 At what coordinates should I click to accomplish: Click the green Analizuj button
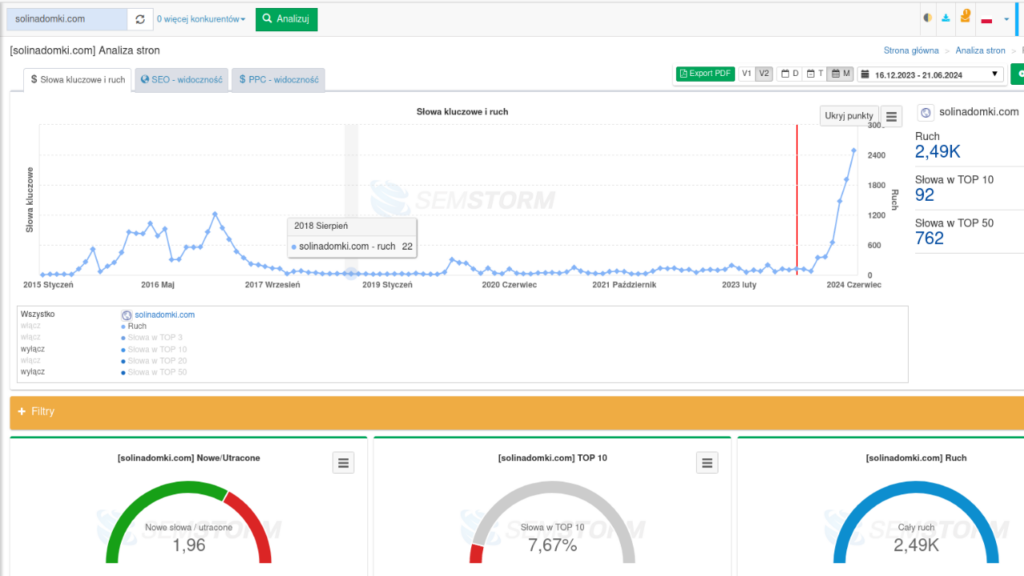point(286,19)
